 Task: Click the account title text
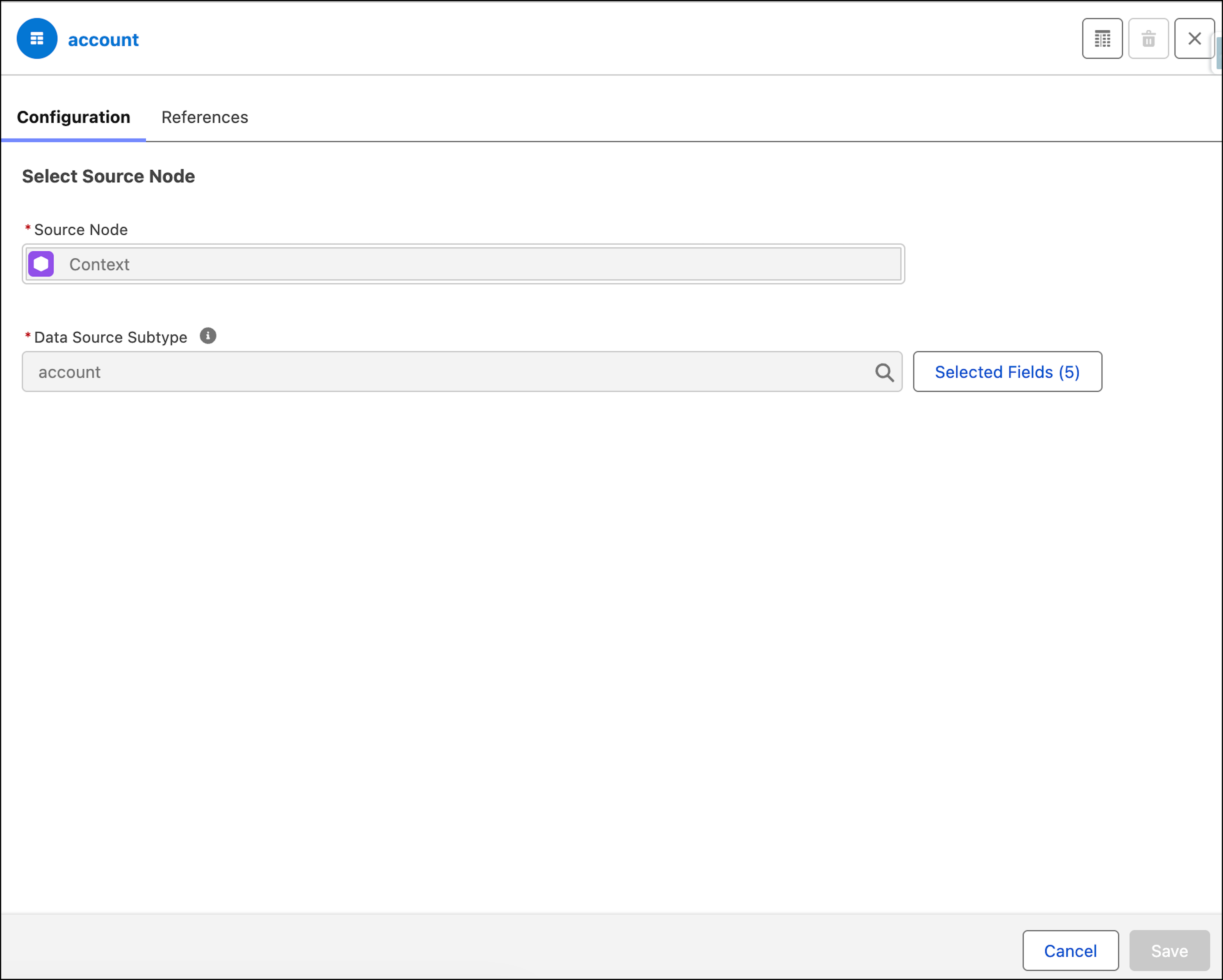[103, 40]
